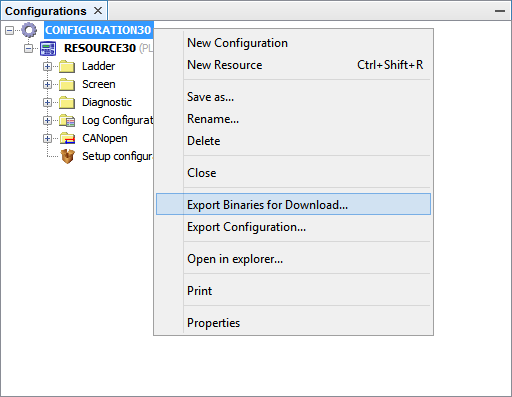Click the RESOURCE30 PLC device icon
The width and height of the screenshot is (512, 397).
[48, 48]
